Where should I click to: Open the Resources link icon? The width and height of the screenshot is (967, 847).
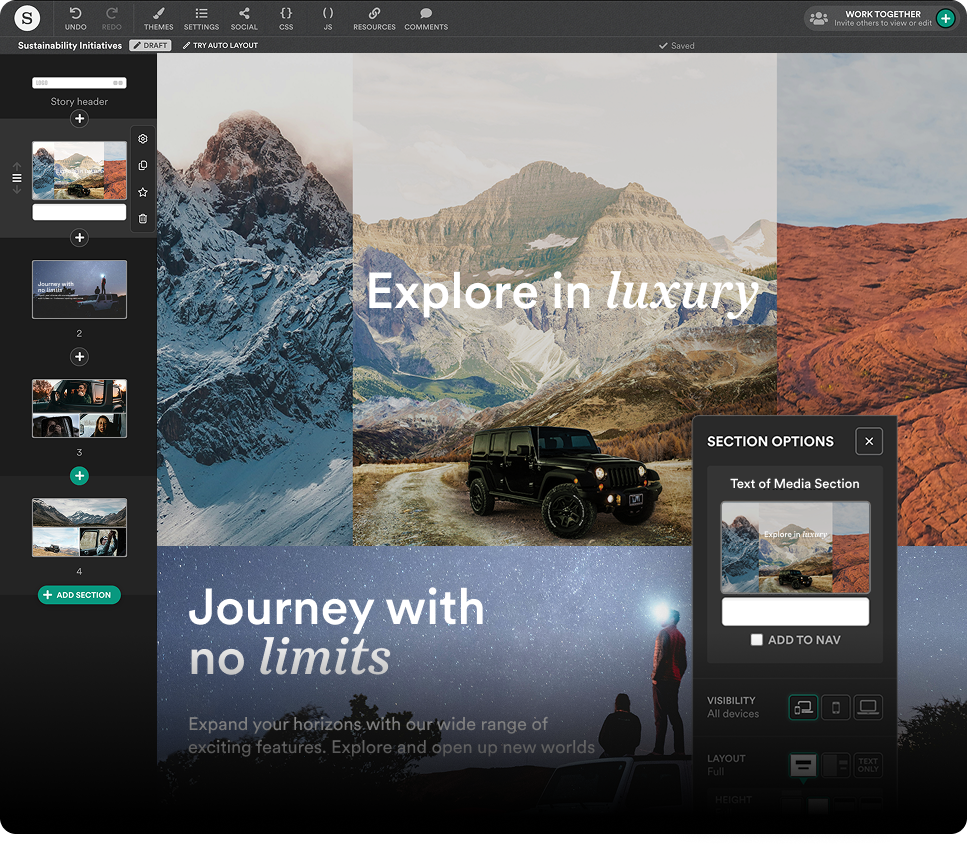tap(374, 14)
